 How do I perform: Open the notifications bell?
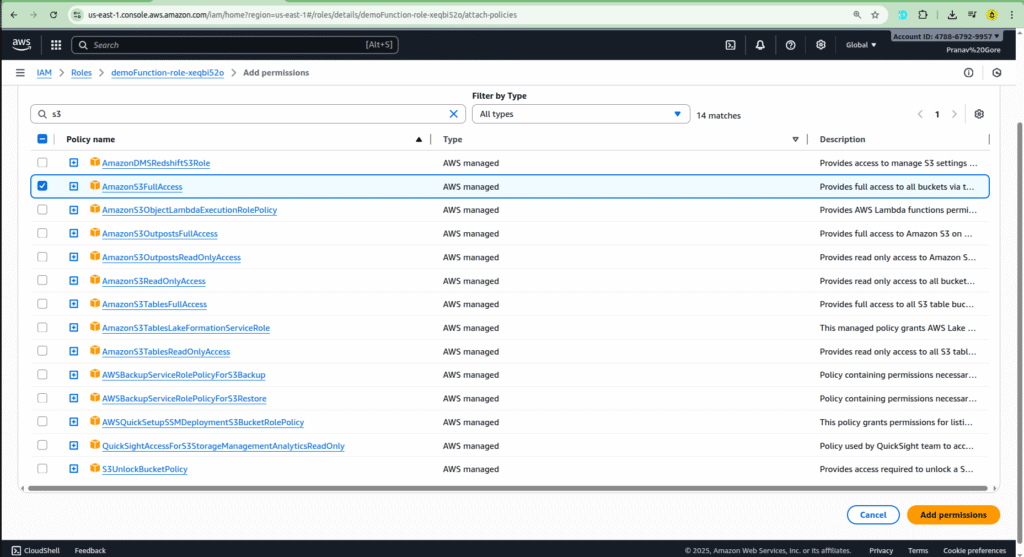click(760, 45)
